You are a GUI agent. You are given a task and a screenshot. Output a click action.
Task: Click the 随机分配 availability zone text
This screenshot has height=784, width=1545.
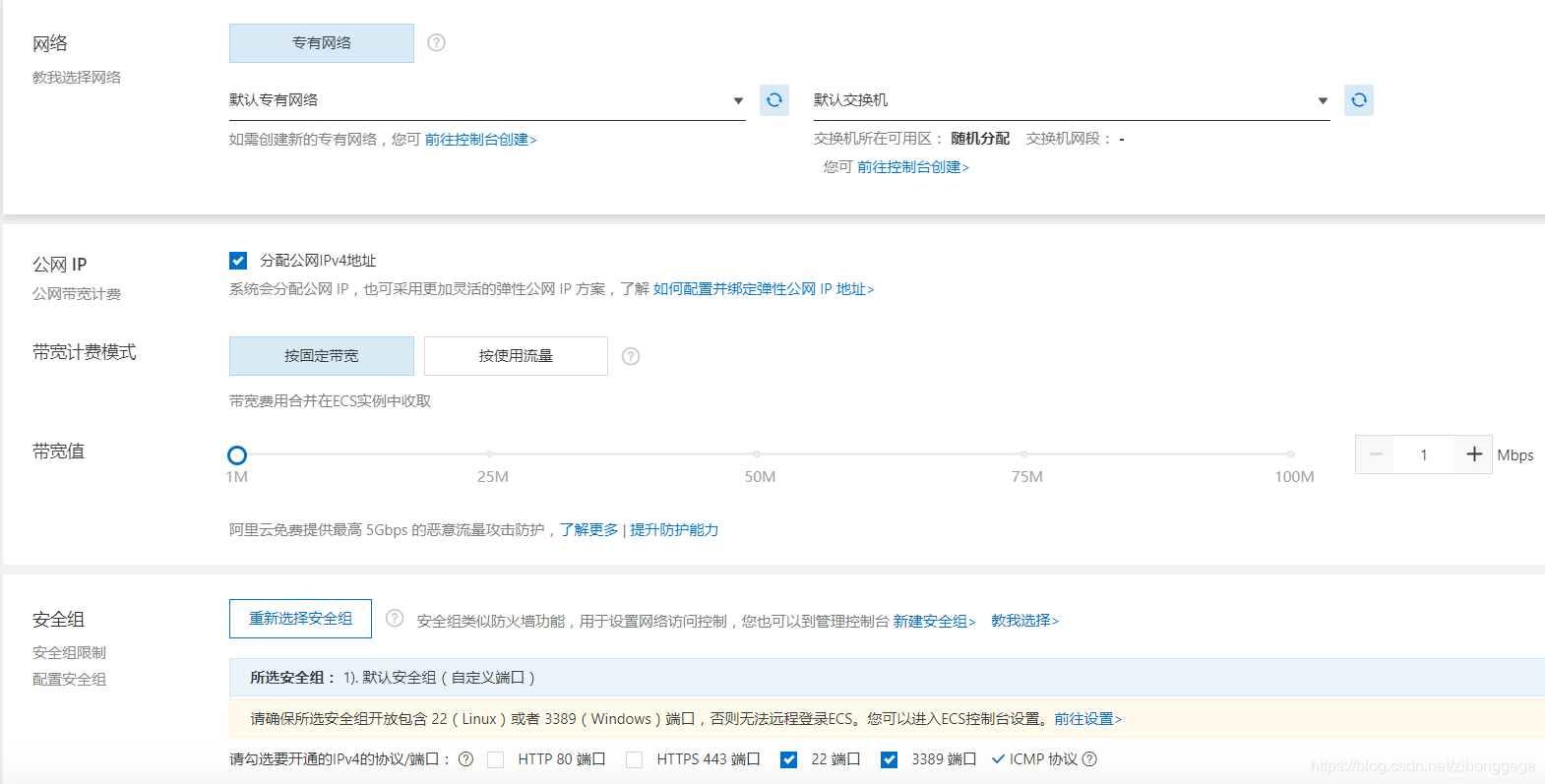980,139
